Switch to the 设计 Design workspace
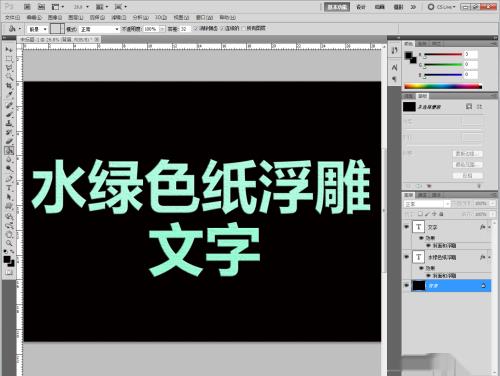500x376 pixels. point(361,7)
